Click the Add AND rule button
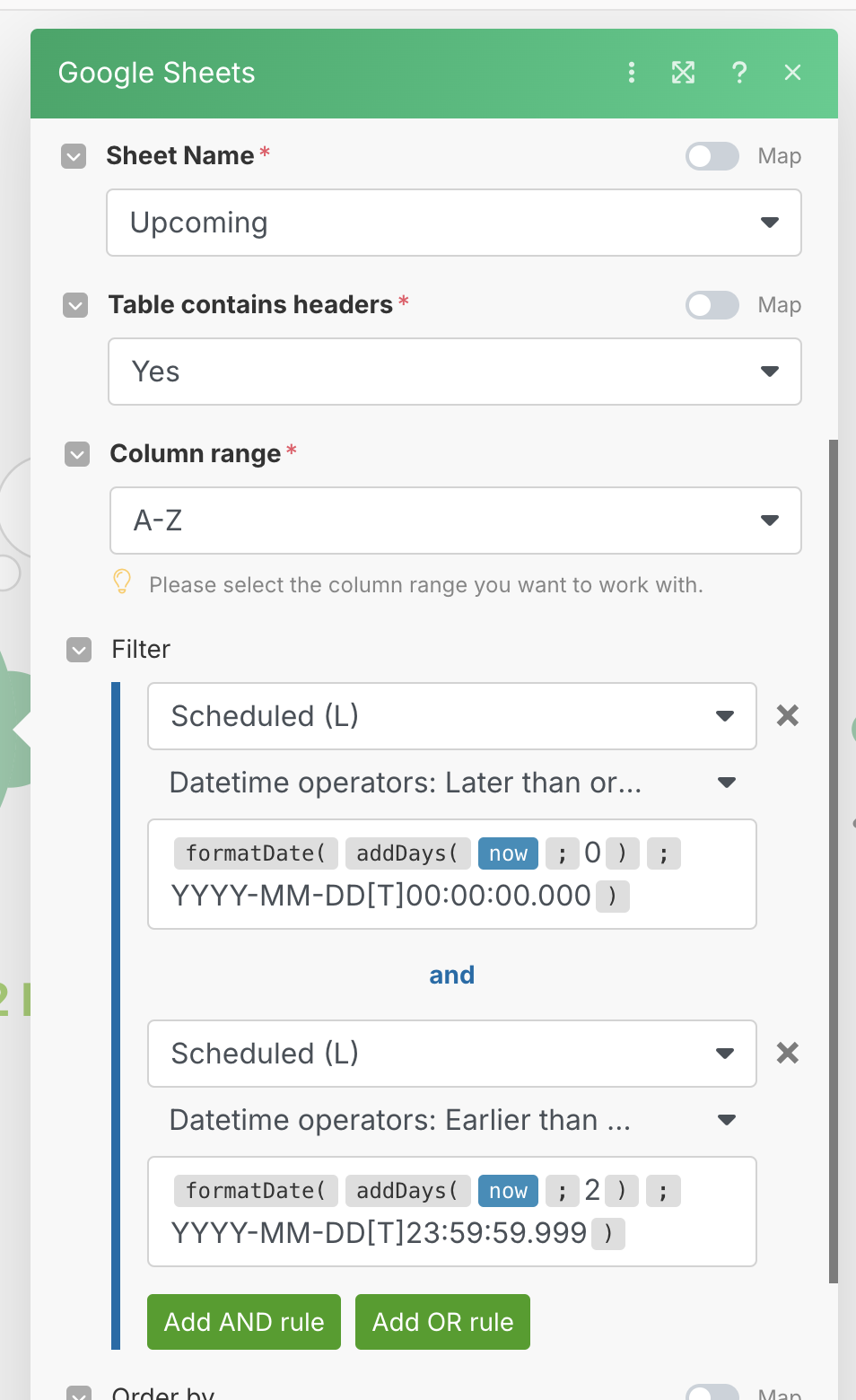The width and height of the screenshot is (856, 1400). coord(244,1322)
